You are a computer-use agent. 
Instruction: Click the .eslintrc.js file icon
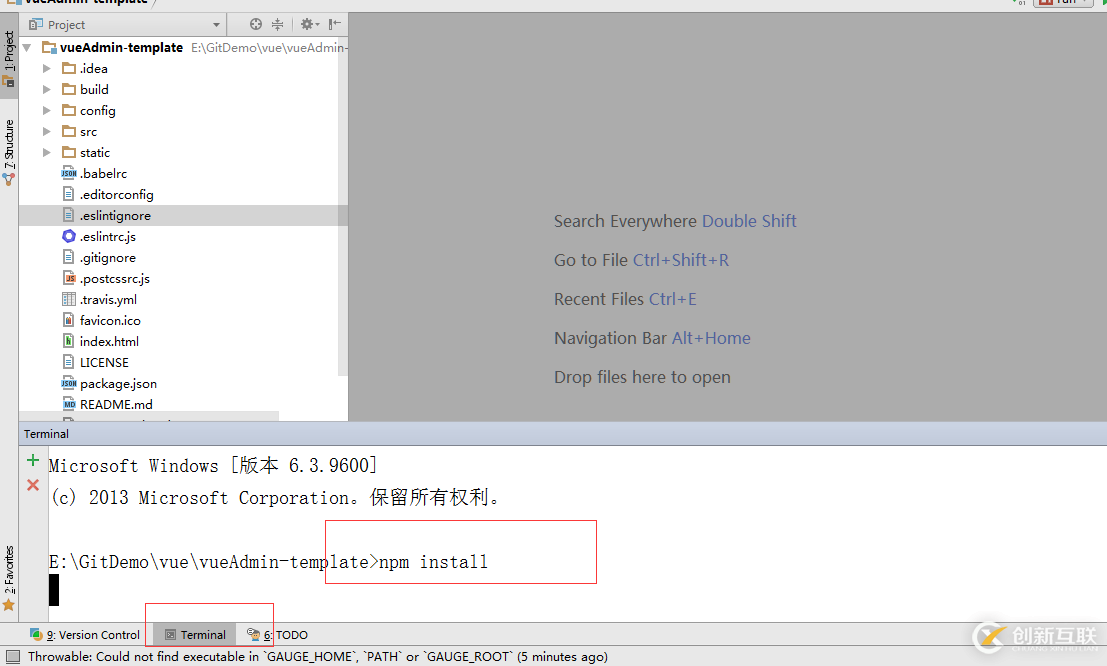68,236
